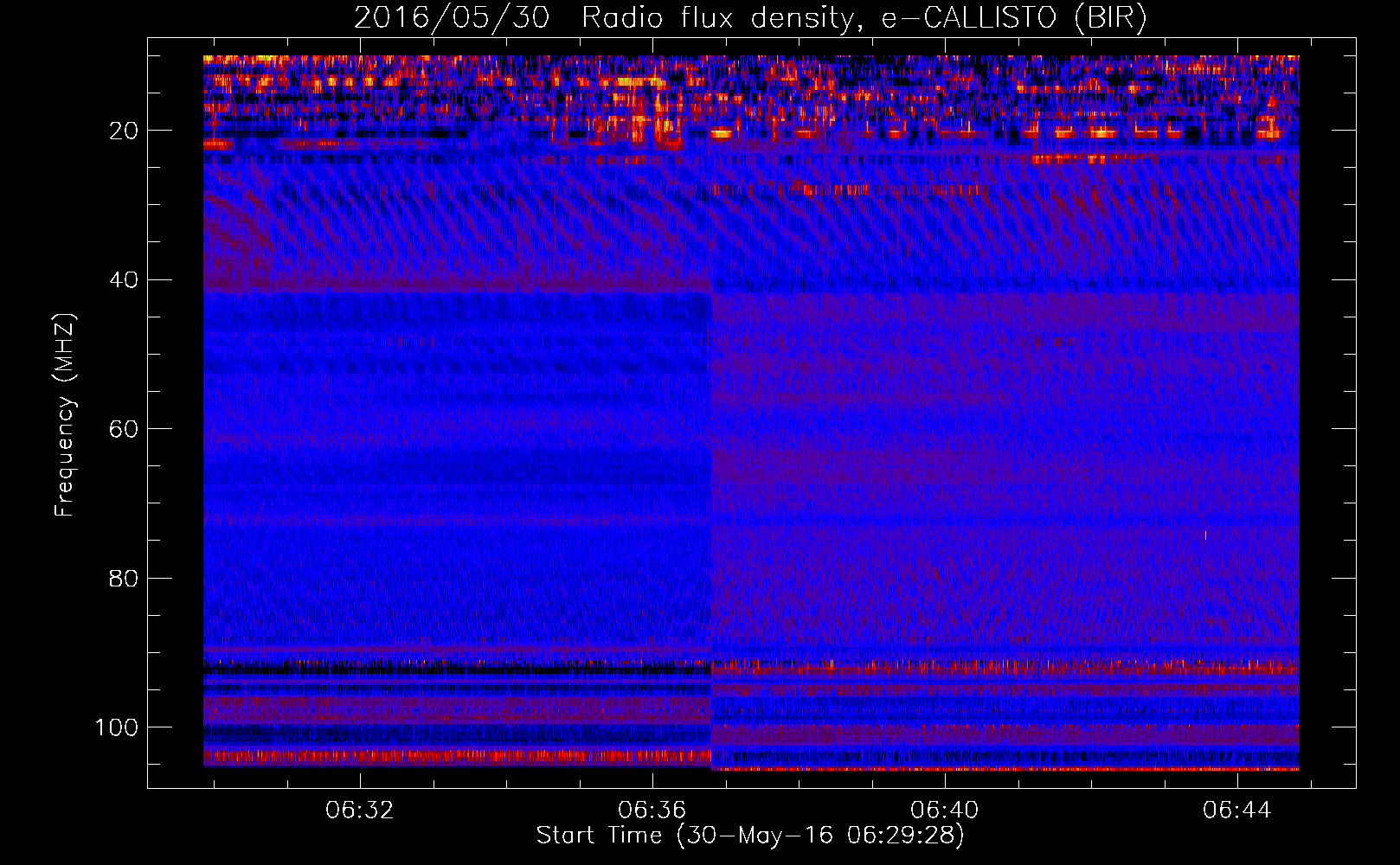Click the 06:36 time tick label
The width and height of the screenshot is (1400, 865).
click(x=652, y=811)
